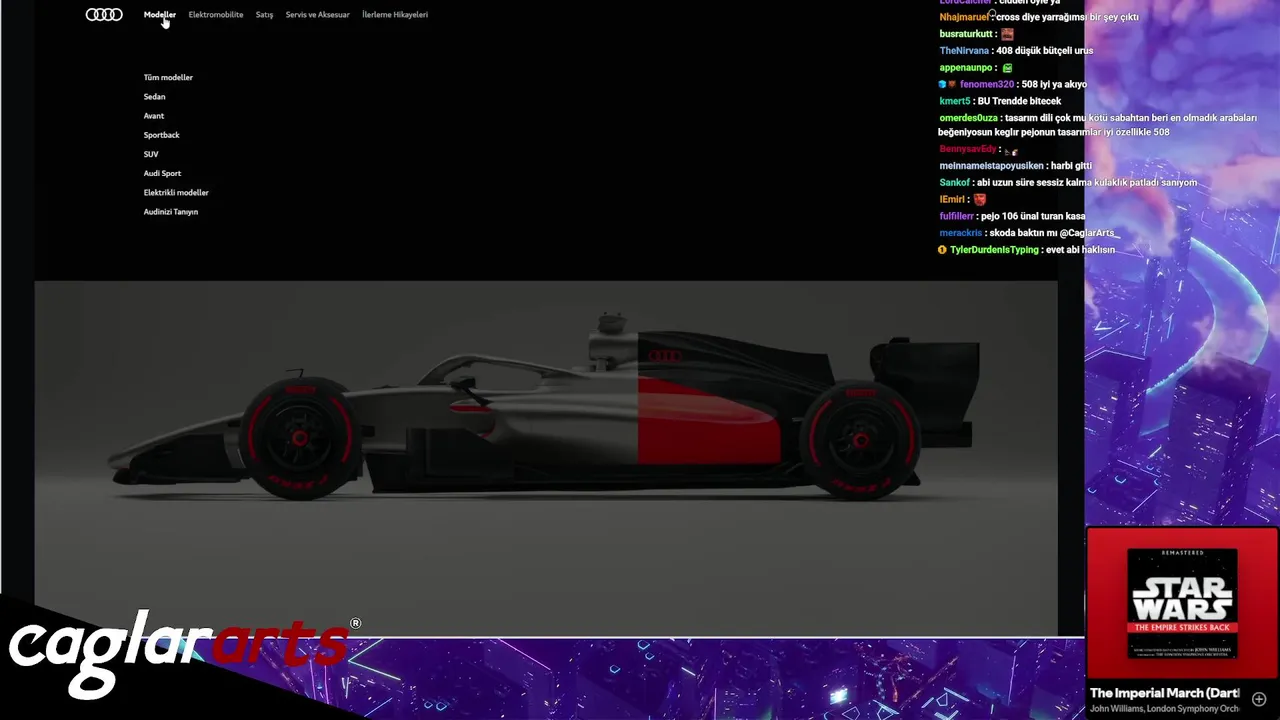Open the Elektromobilite menu
Screen dimensions: 1280x720
pyautogui.click(x=216, y=15)
